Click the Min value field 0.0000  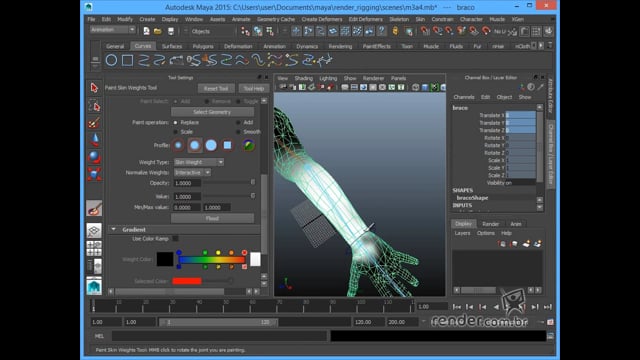187,207
